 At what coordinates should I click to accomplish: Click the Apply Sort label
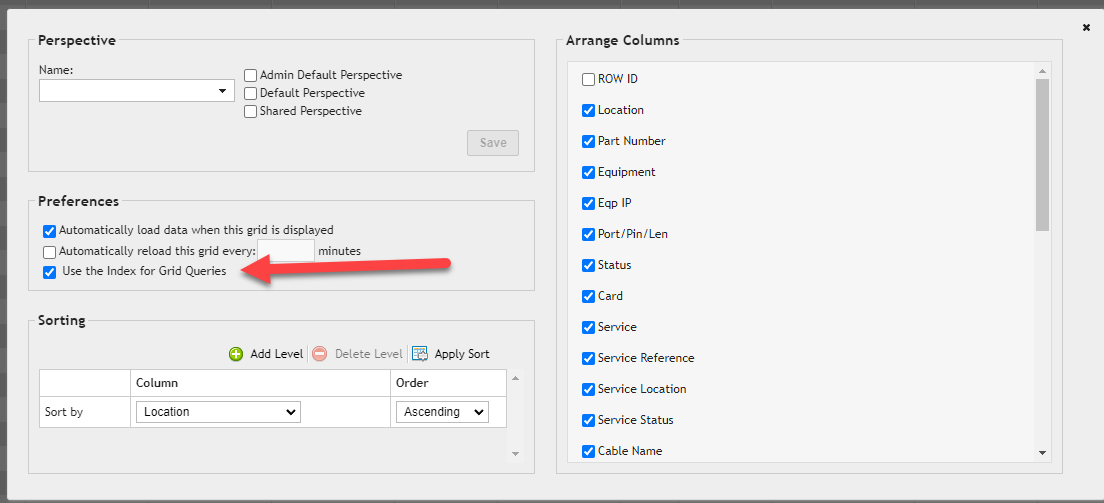click(462, 354)
